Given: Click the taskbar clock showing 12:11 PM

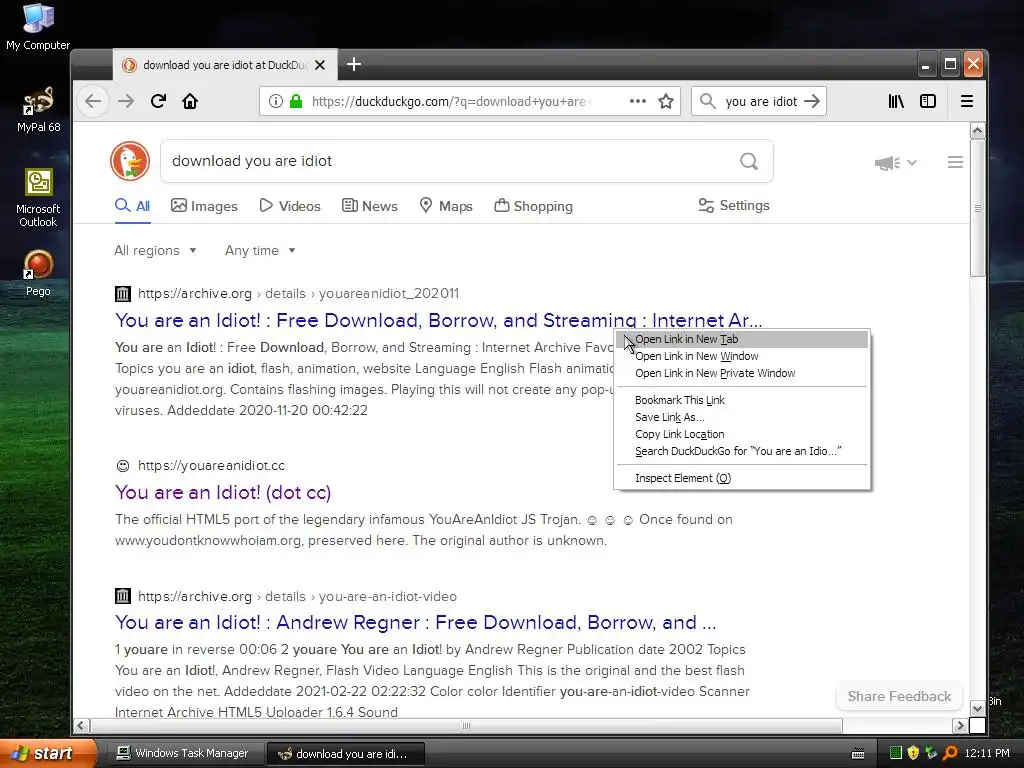Looking at the screenshot, I should pos(987,754).
